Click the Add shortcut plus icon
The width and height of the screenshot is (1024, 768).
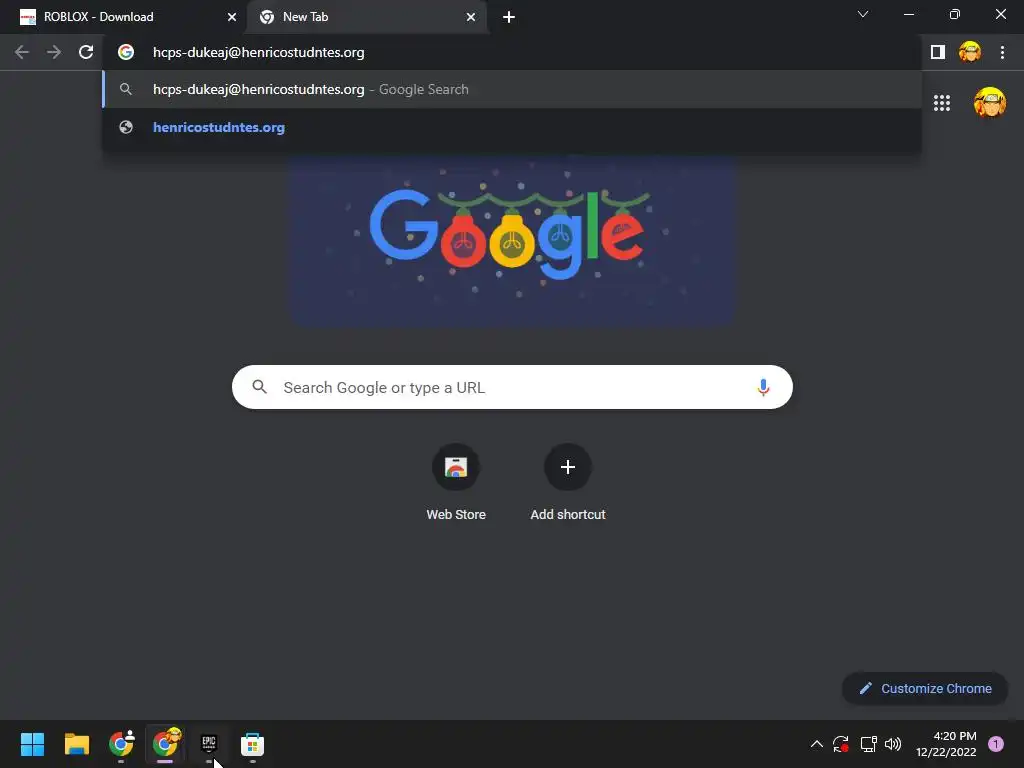(568, 467)
